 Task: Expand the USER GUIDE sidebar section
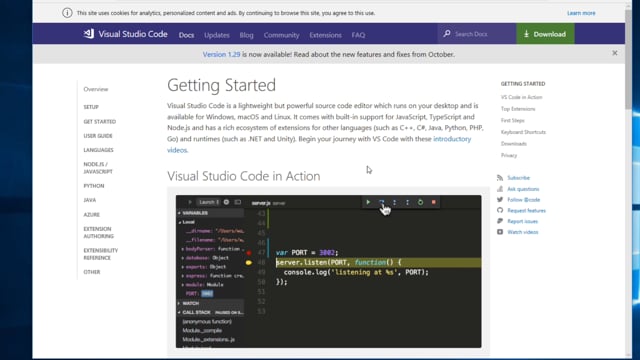(x=98, y=136)
